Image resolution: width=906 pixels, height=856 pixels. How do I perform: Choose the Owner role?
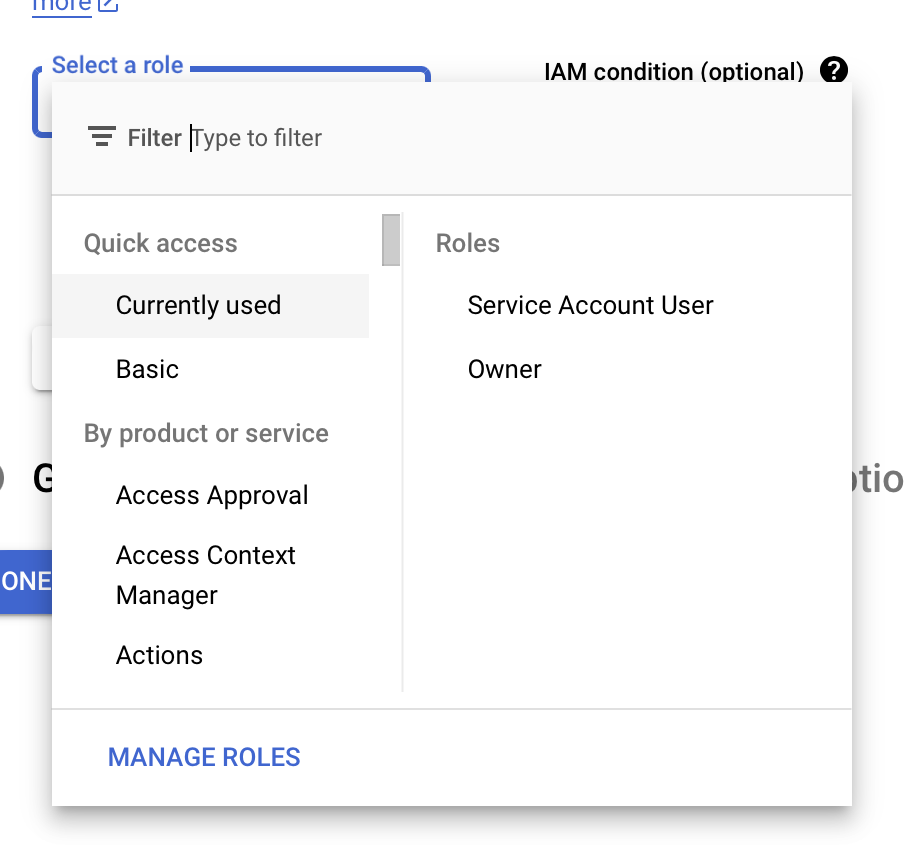tap(504, 369)
